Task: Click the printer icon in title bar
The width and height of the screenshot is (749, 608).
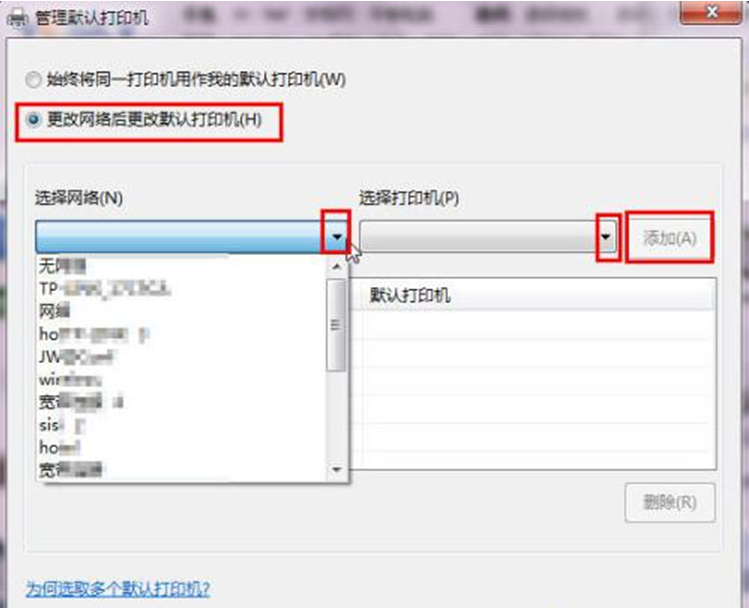Action: [18, 18]
